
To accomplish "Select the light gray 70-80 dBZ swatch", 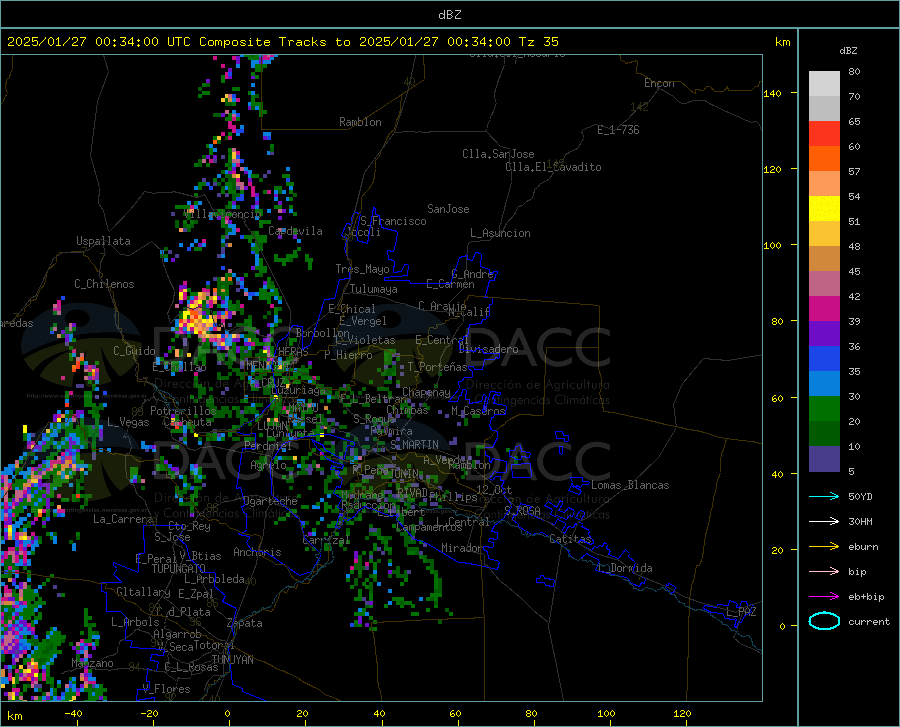I will tap(824, 84).
